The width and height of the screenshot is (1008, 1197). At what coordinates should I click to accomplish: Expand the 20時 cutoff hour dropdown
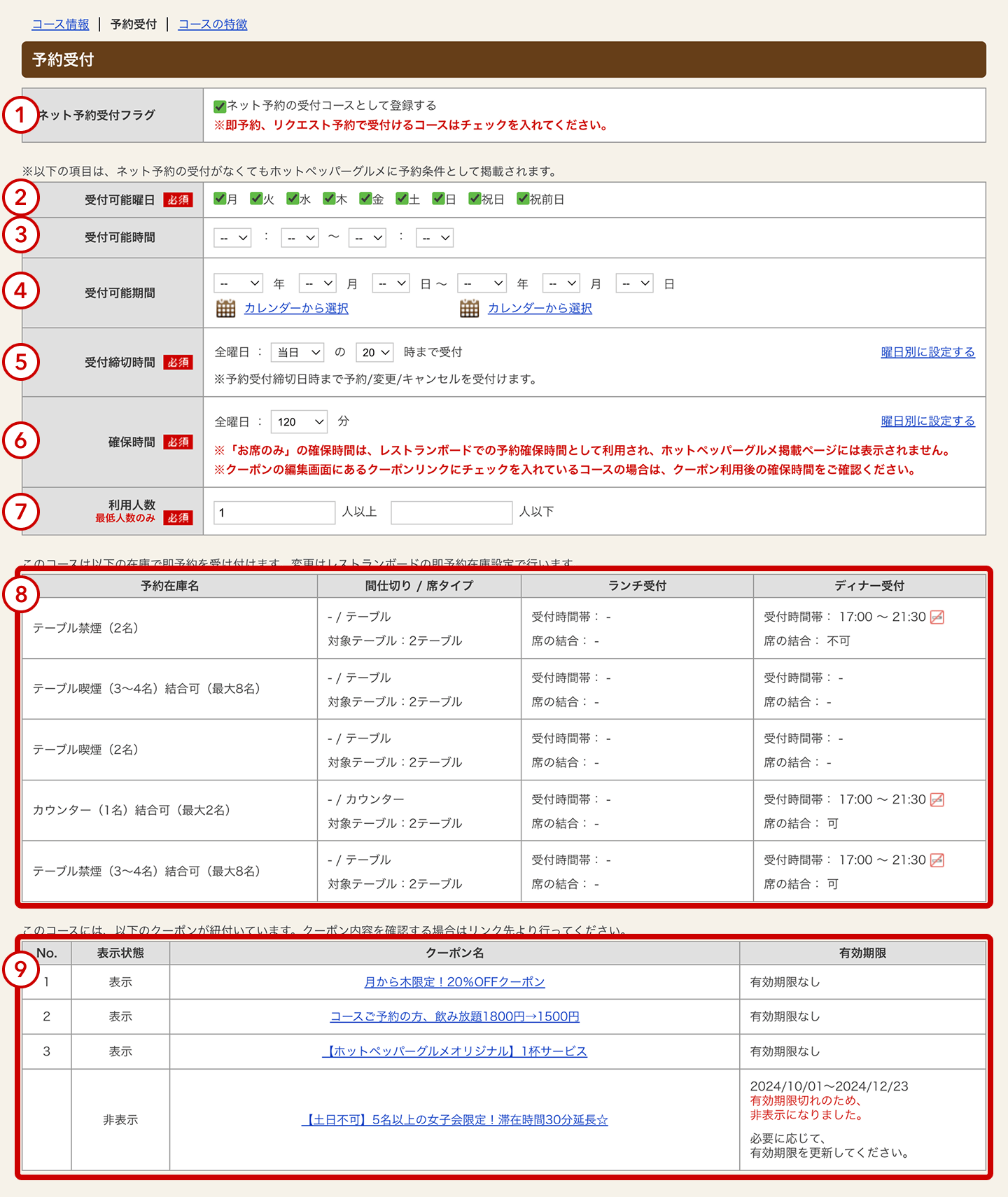coord(374,352)
